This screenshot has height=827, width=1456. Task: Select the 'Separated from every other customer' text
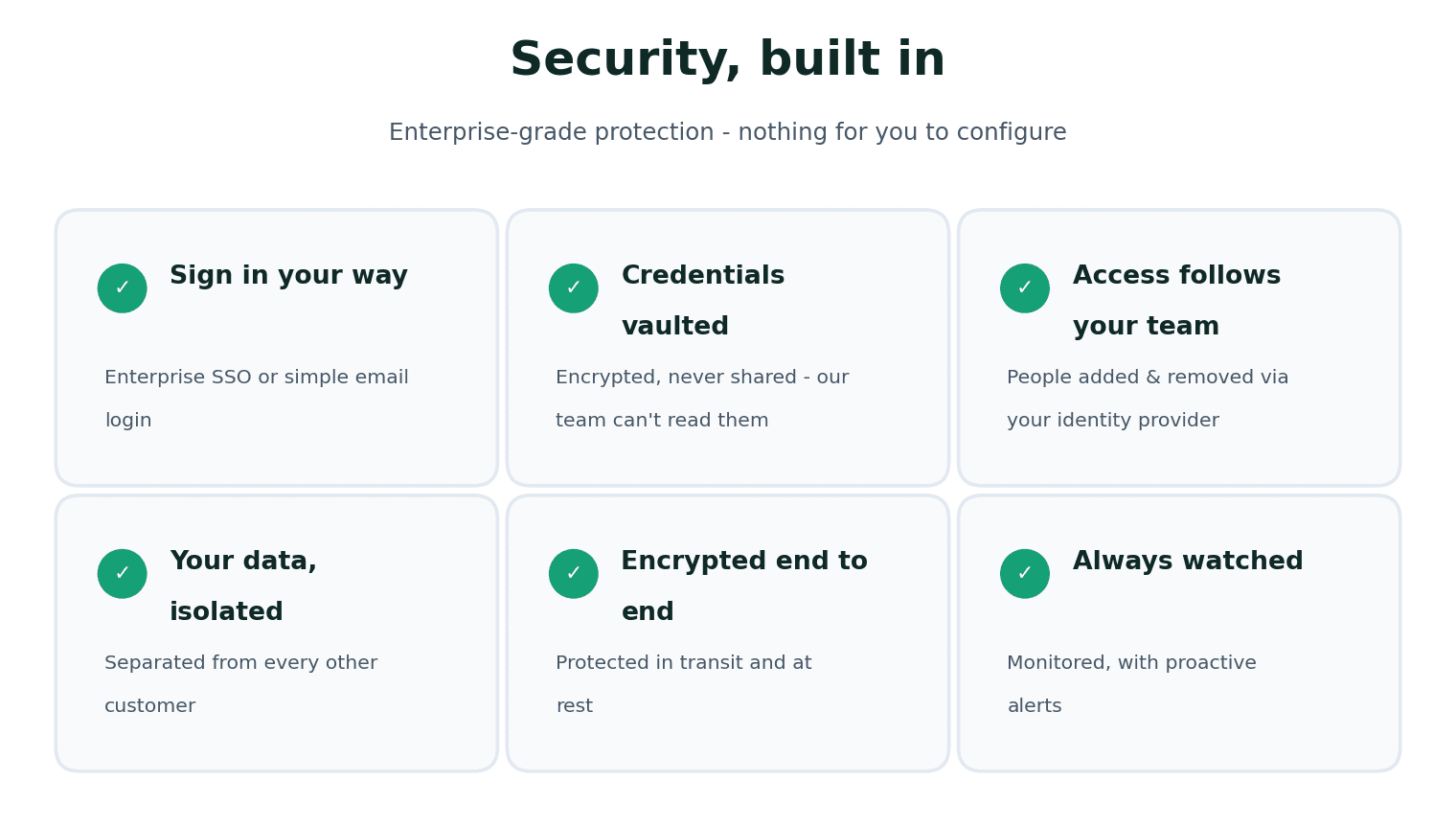[240, 684]
